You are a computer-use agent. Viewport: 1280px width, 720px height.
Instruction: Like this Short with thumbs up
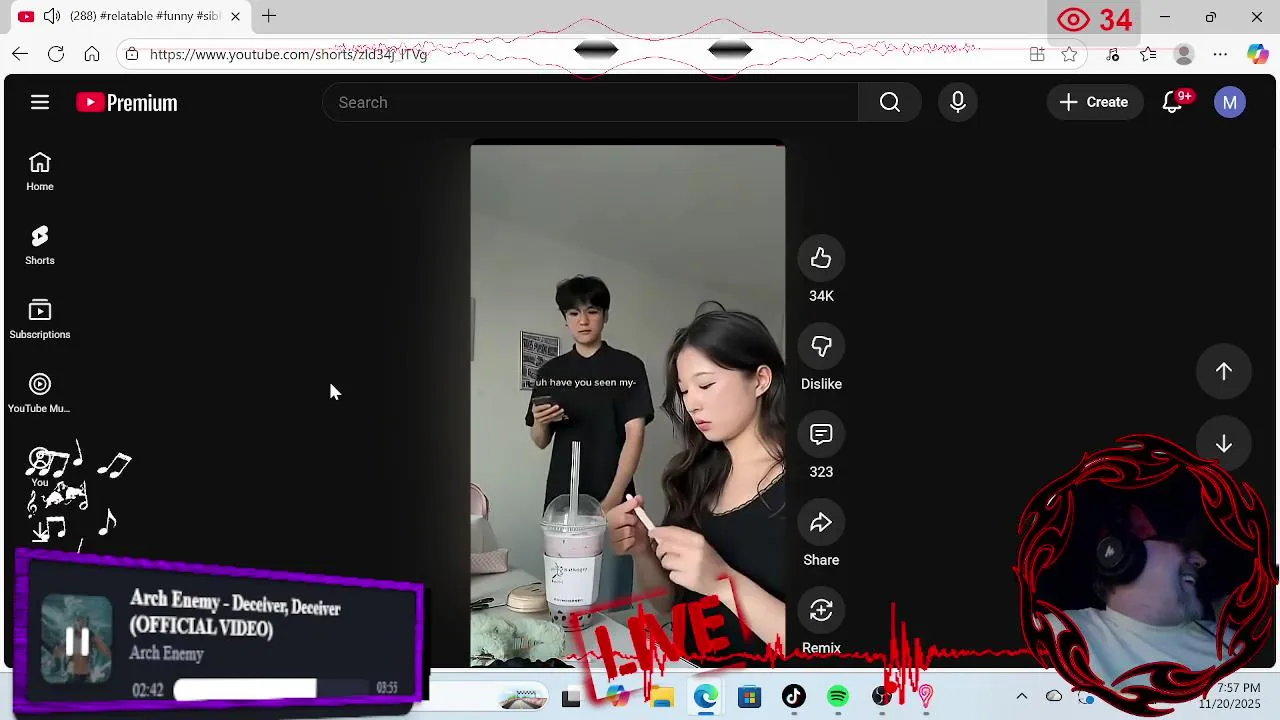tap(821, 259)
